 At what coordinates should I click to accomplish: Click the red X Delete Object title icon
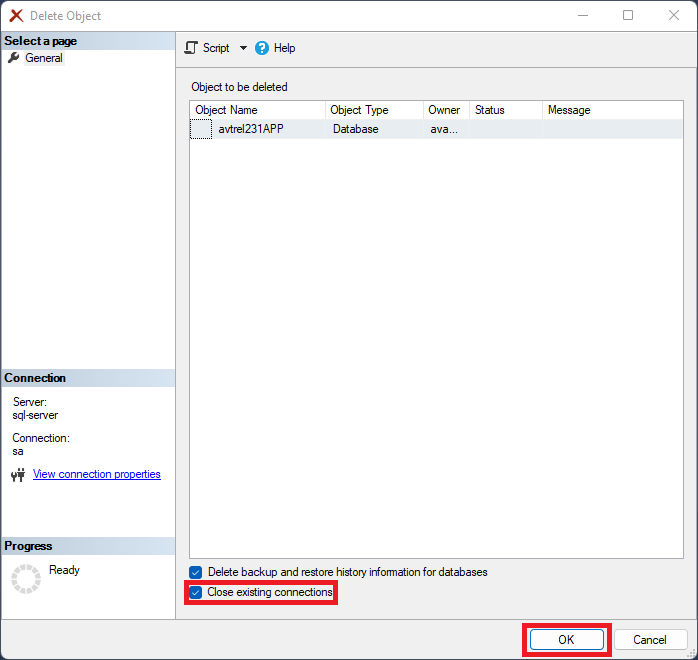(16, 16)
